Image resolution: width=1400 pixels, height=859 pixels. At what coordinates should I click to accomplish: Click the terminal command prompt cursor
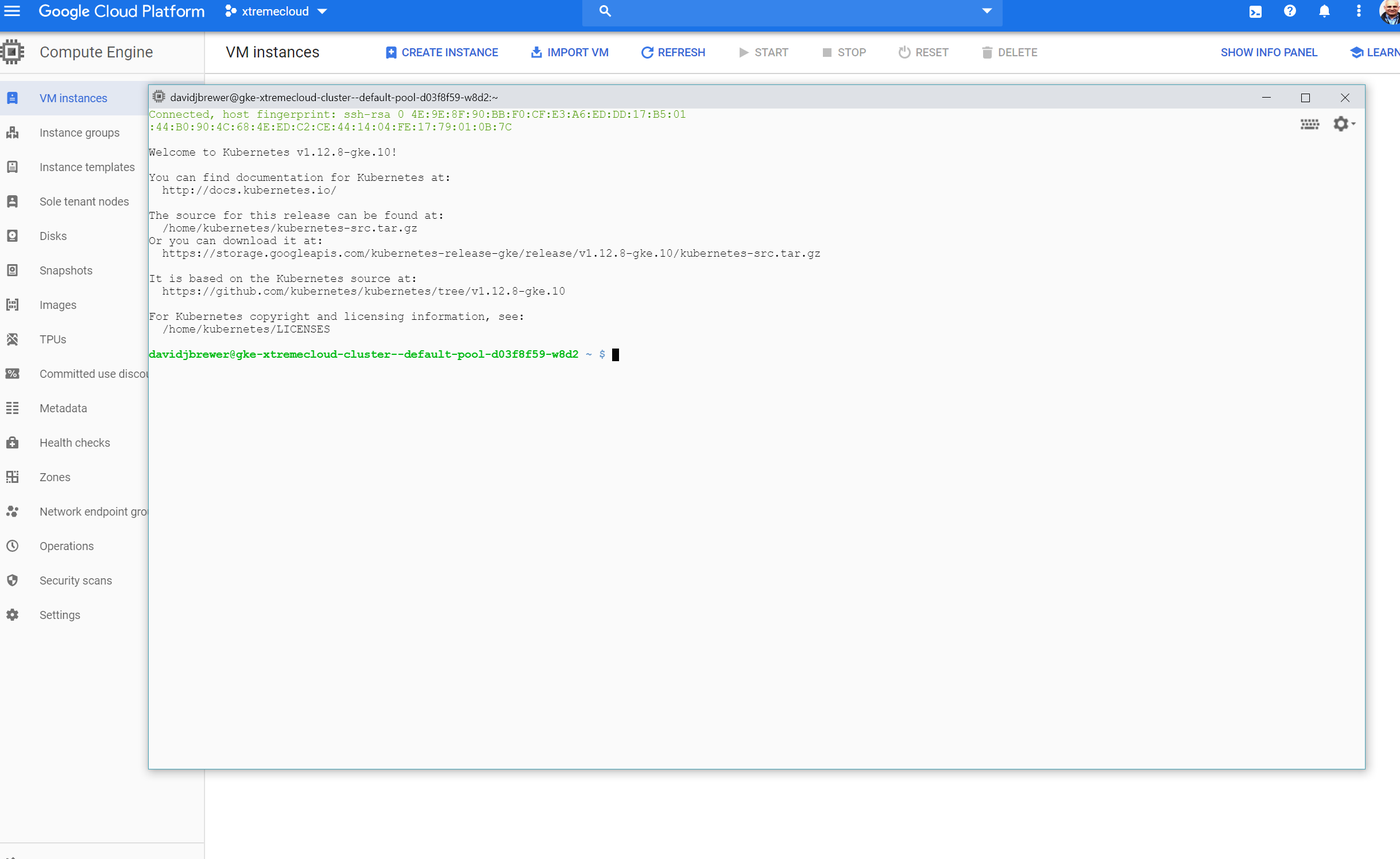(x=615, y=355)
